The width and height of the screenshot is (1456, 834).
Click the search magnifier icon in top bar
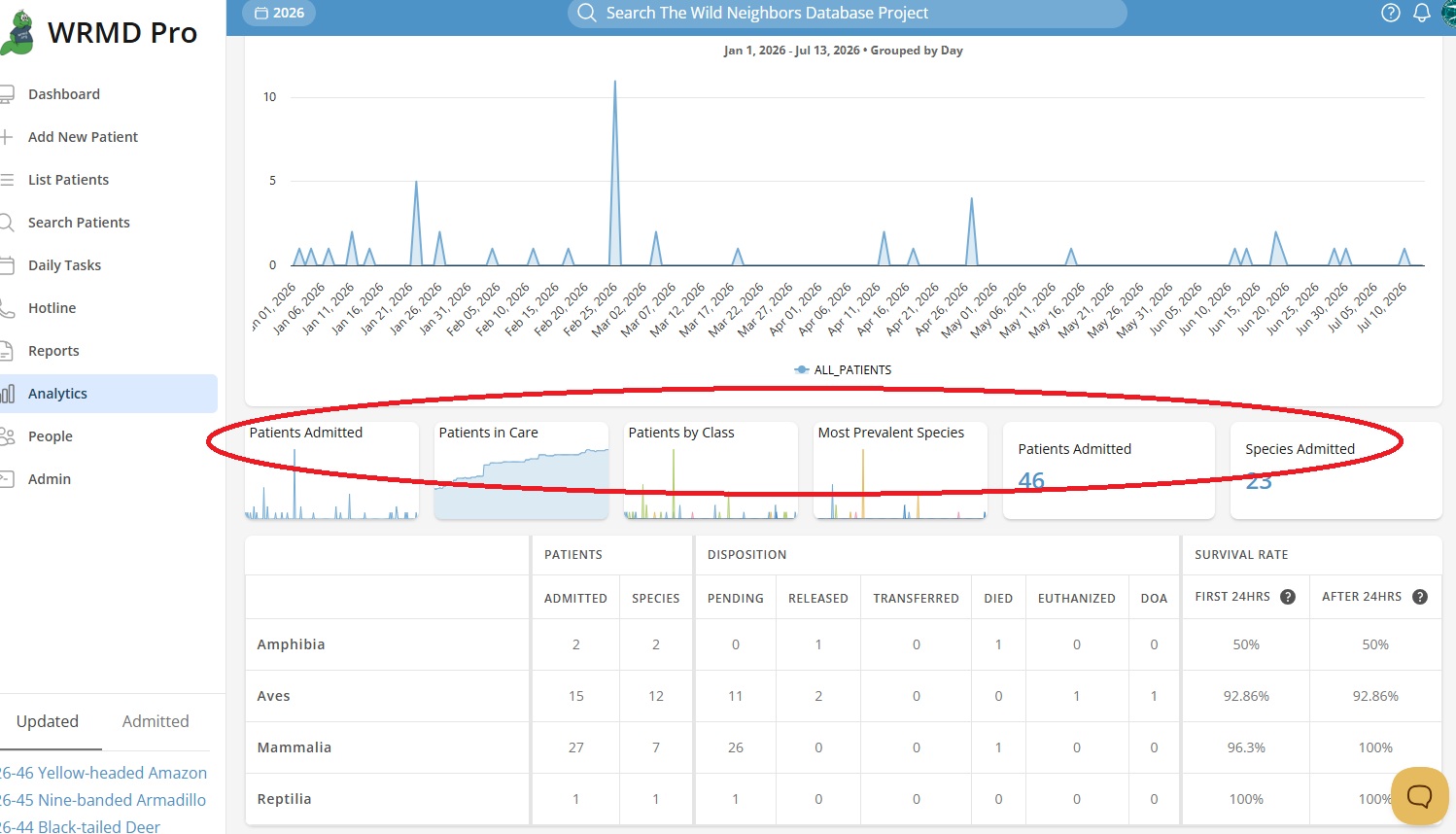tap(586, 13)
